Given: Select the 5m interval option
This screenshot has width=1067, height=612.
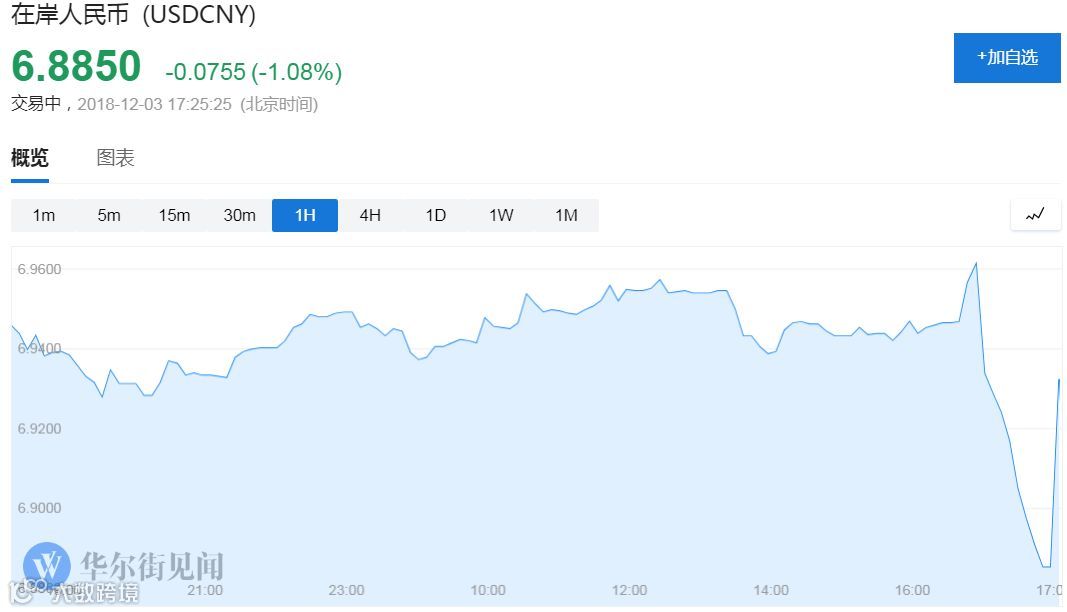Looking at the screenshot, I should click(109, 215).
